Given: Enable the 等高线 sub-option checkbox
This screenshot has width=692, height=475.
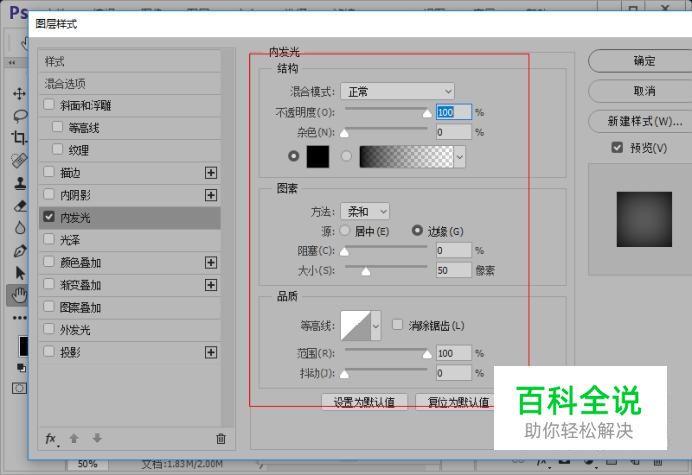Looking at the screenshot, I should [57, 127].
